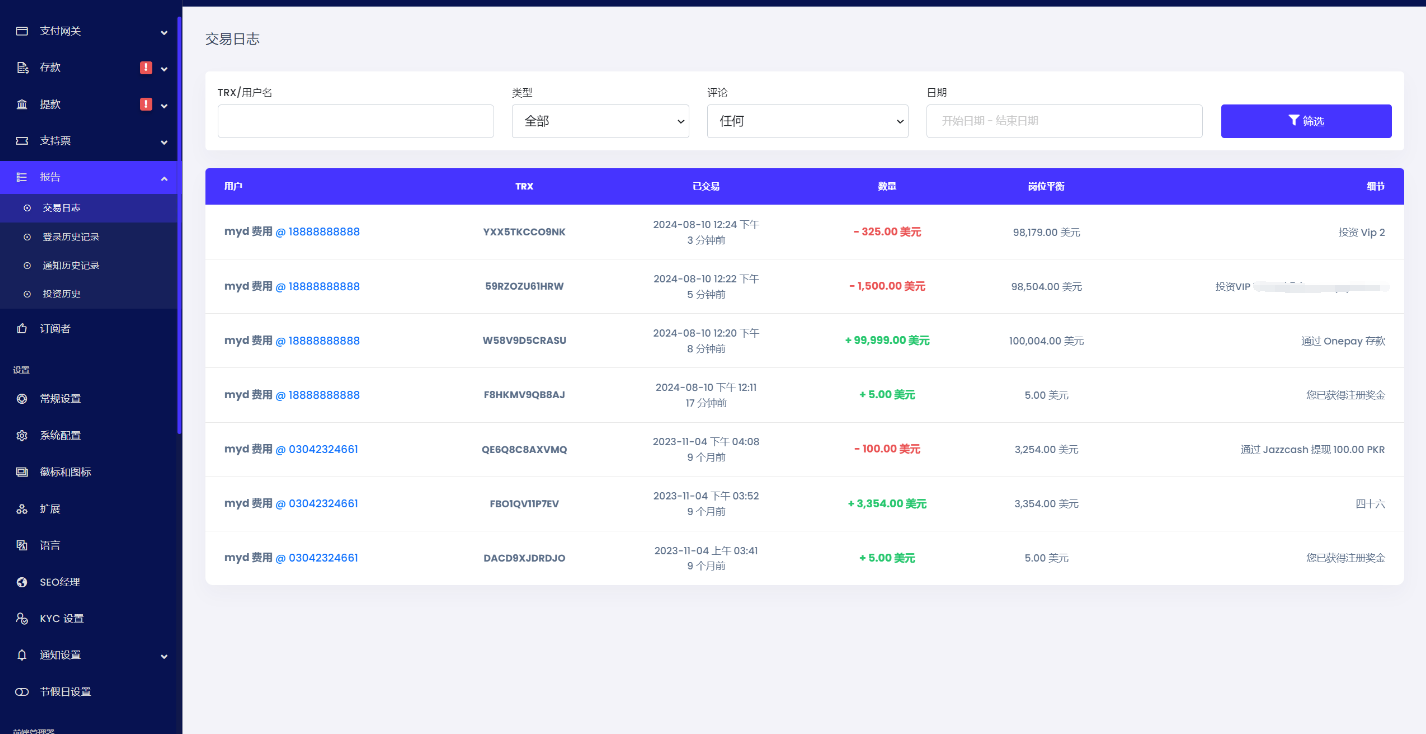1426x734 pixels.
Task: Click the logo and favicon (徽标和图标) icon
Action: tap(22, 472)
